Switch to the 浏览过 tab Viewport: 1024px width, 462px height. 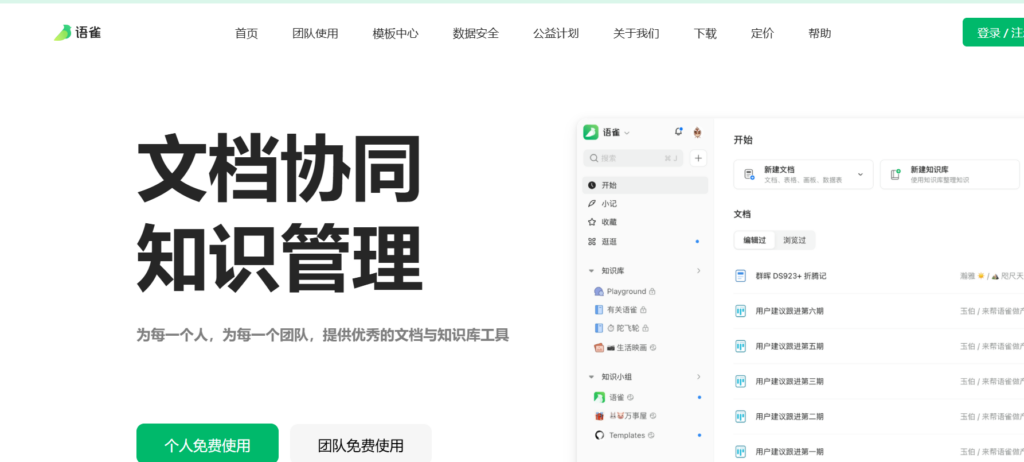click(x=795, y=240)
